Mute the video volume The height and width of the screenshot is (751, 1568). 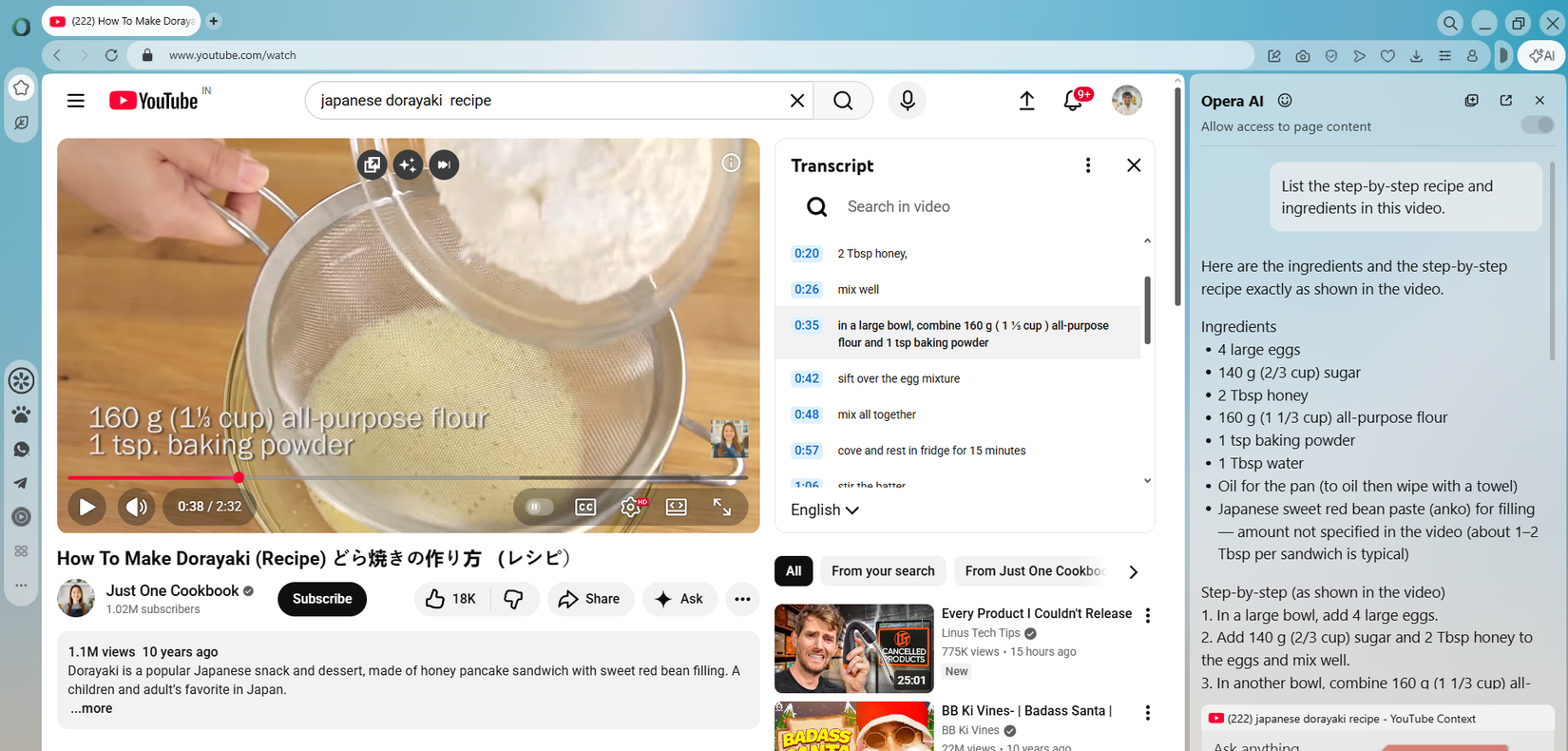point(136,507)
